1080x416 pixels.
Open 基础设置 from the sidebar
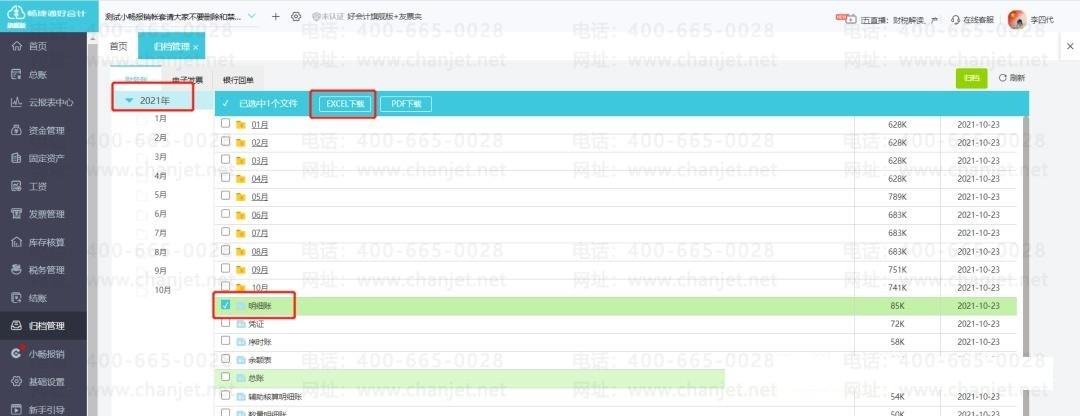coord(40,382)
